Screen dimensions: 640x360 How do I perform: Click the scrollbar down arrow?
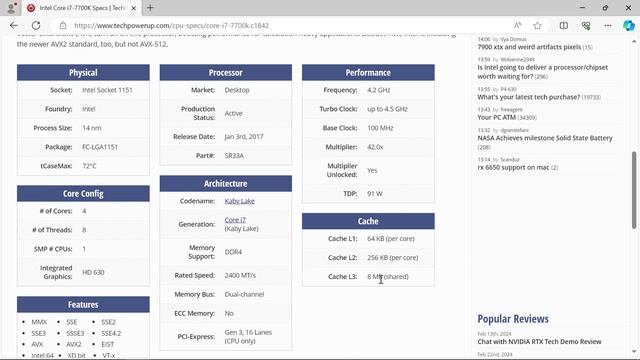click(634, 351)
